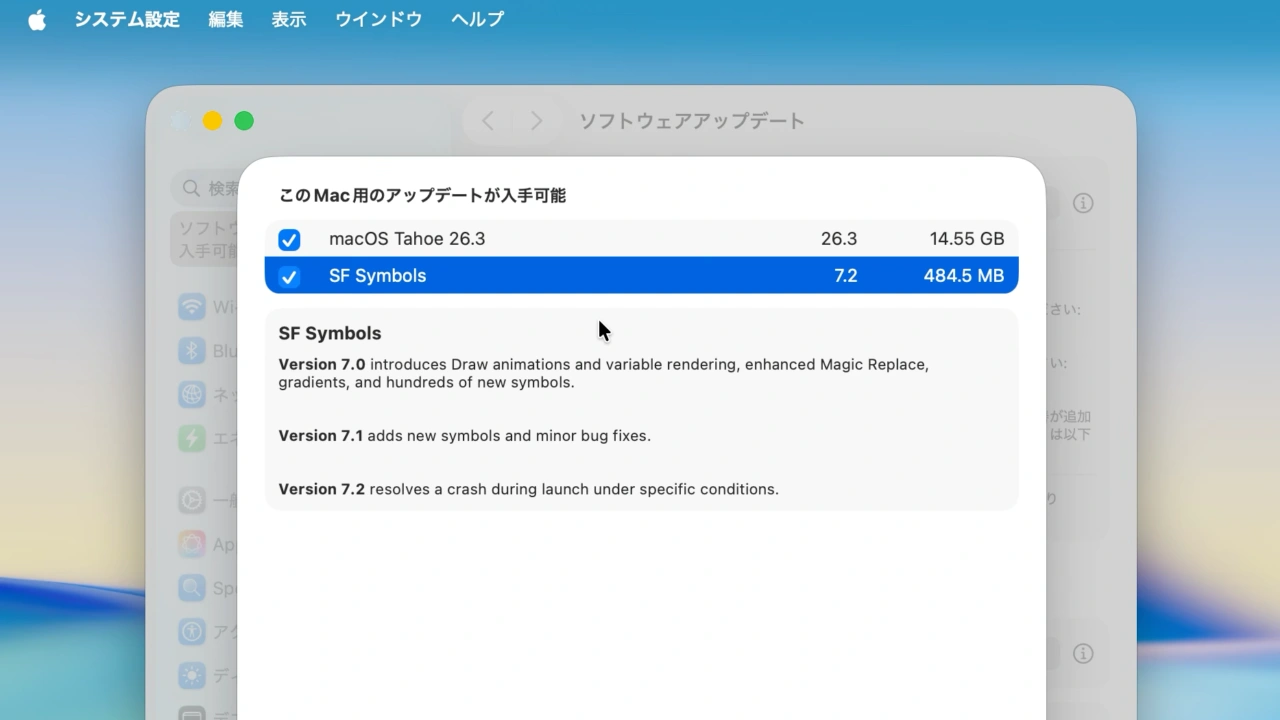Open Spotlight settings via the magnifier icon
Viewport: 1280px width, 720px height.
click(193, 588)
